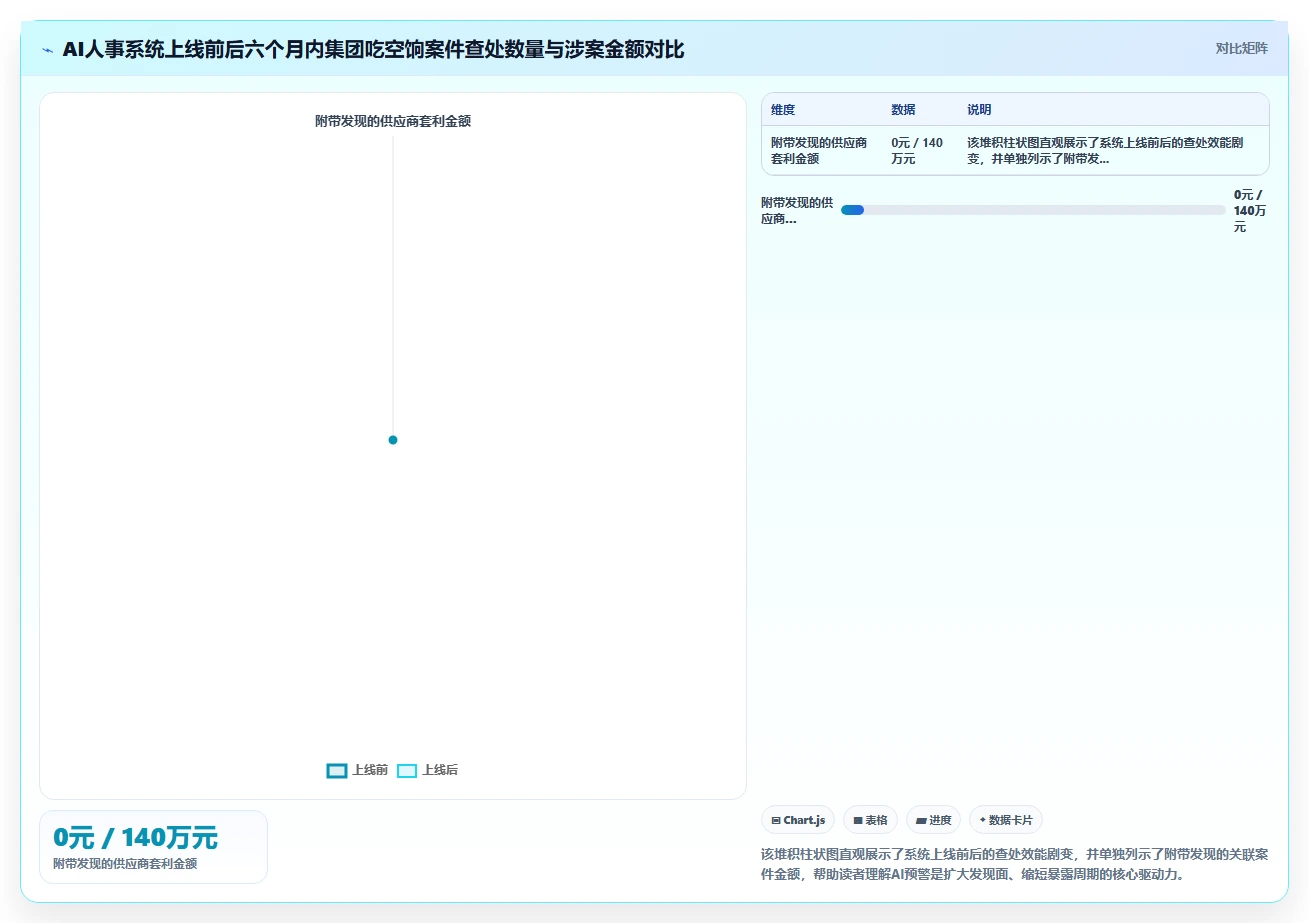This screenshot has height=923, width=1309.
Task: Toggle the 上线前 legend item
Action: [x=357, y=770]
